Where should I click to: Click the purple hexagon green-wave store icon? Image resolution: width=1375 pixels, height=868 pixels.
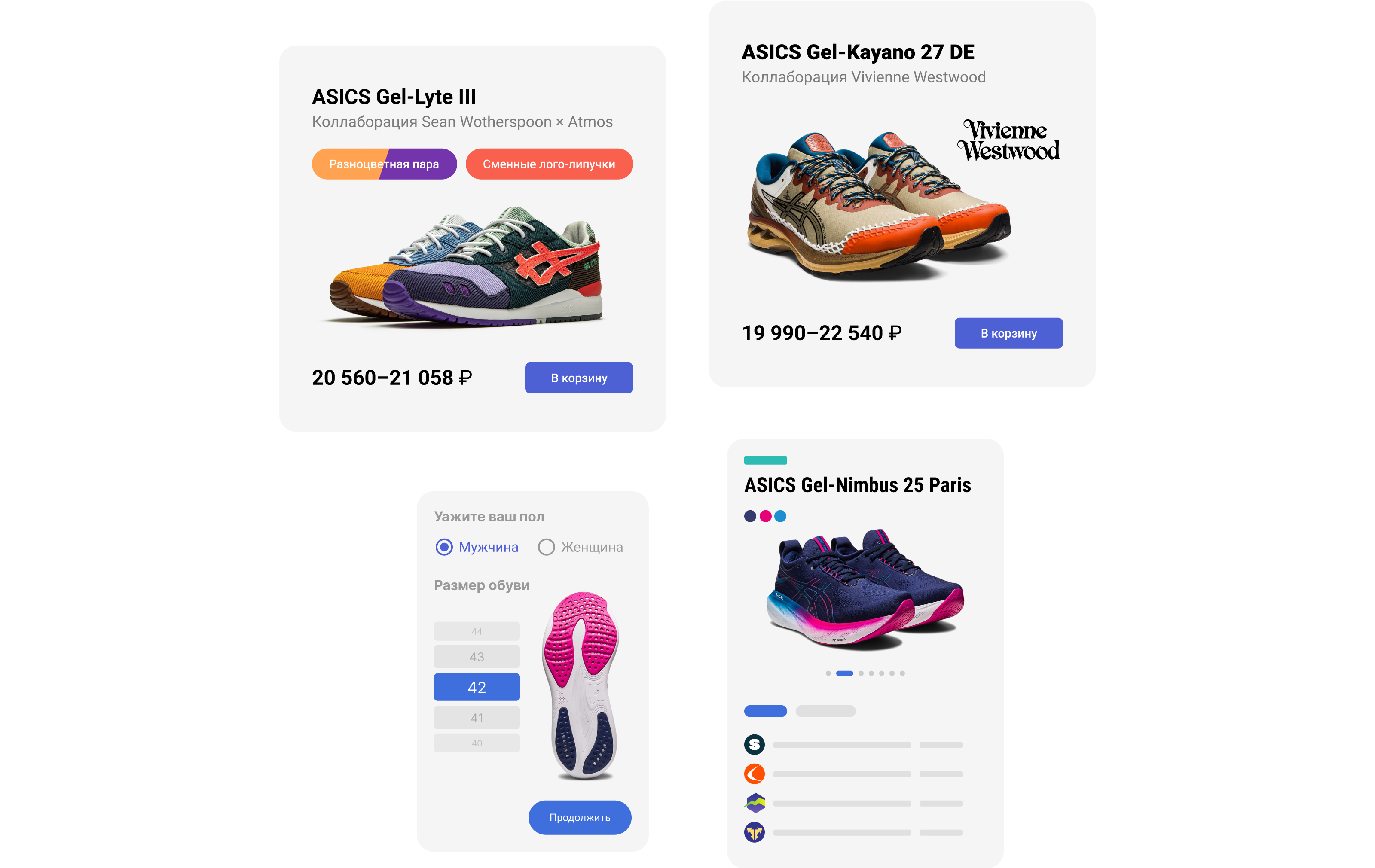point(754,803)
